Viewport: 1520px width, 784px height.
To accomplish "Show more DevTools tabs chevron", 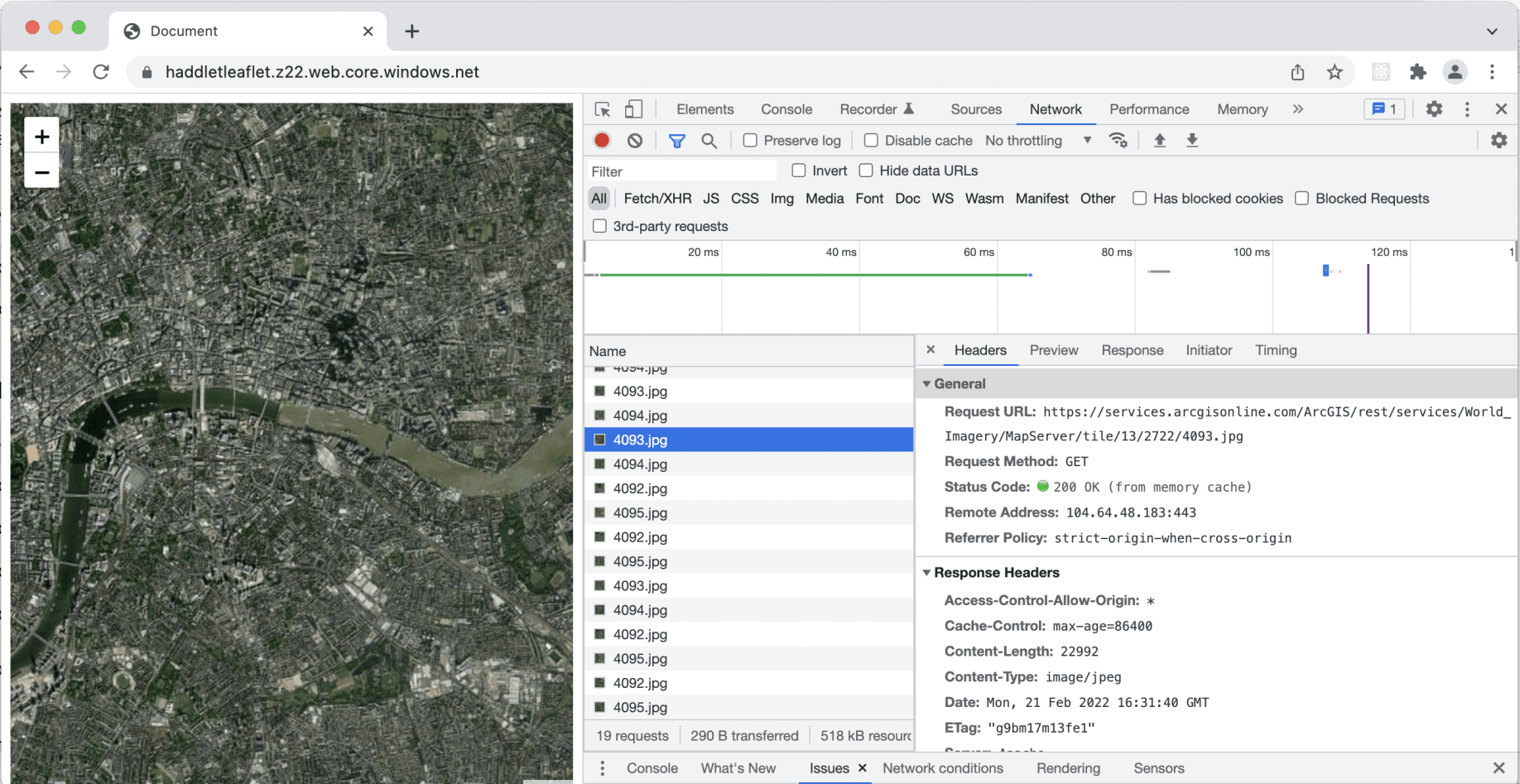I will [x=1297, y=109].
